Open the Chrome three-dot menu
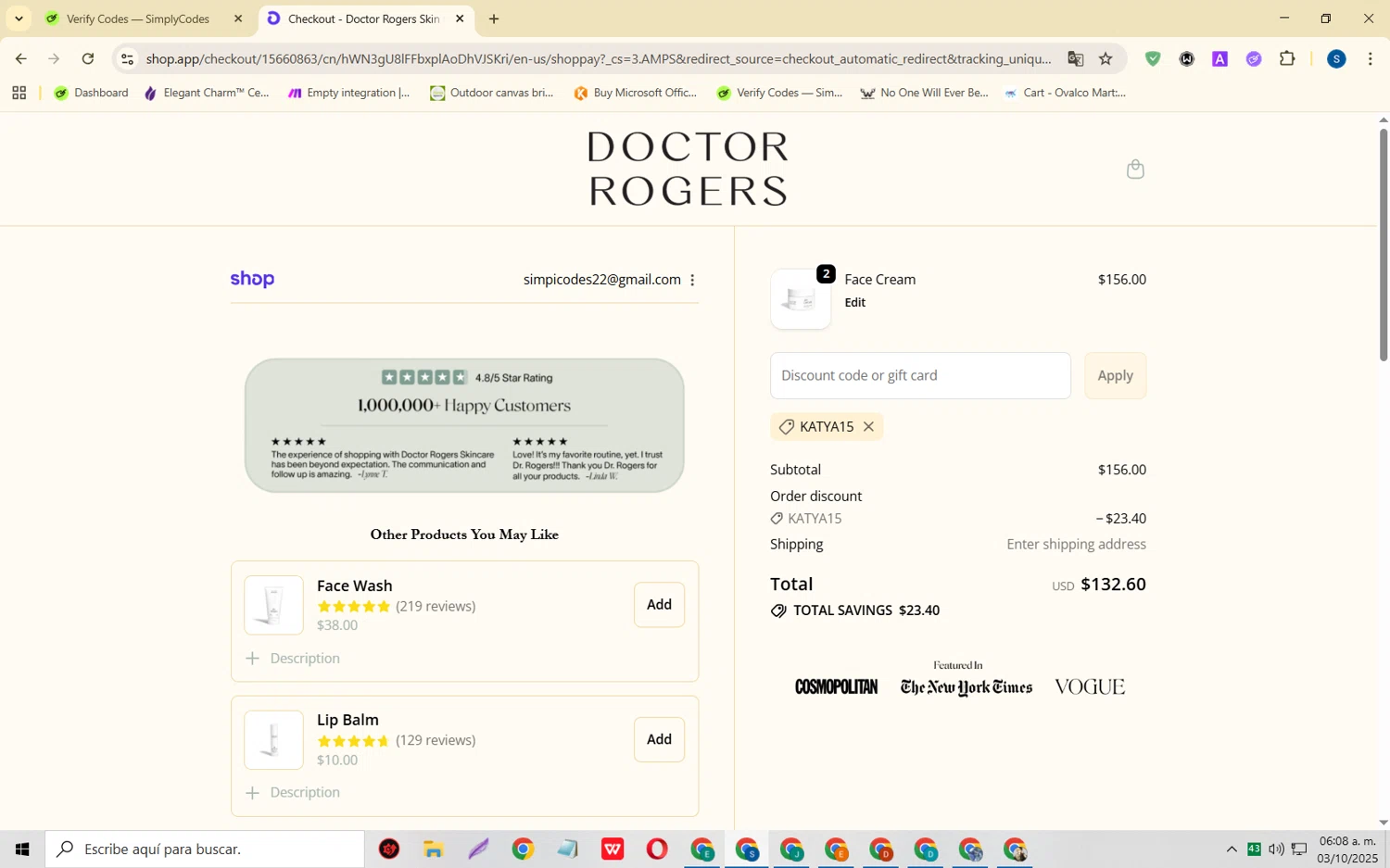Image resolution: width=1390 pixels, height=868 pixels. 1371,58
